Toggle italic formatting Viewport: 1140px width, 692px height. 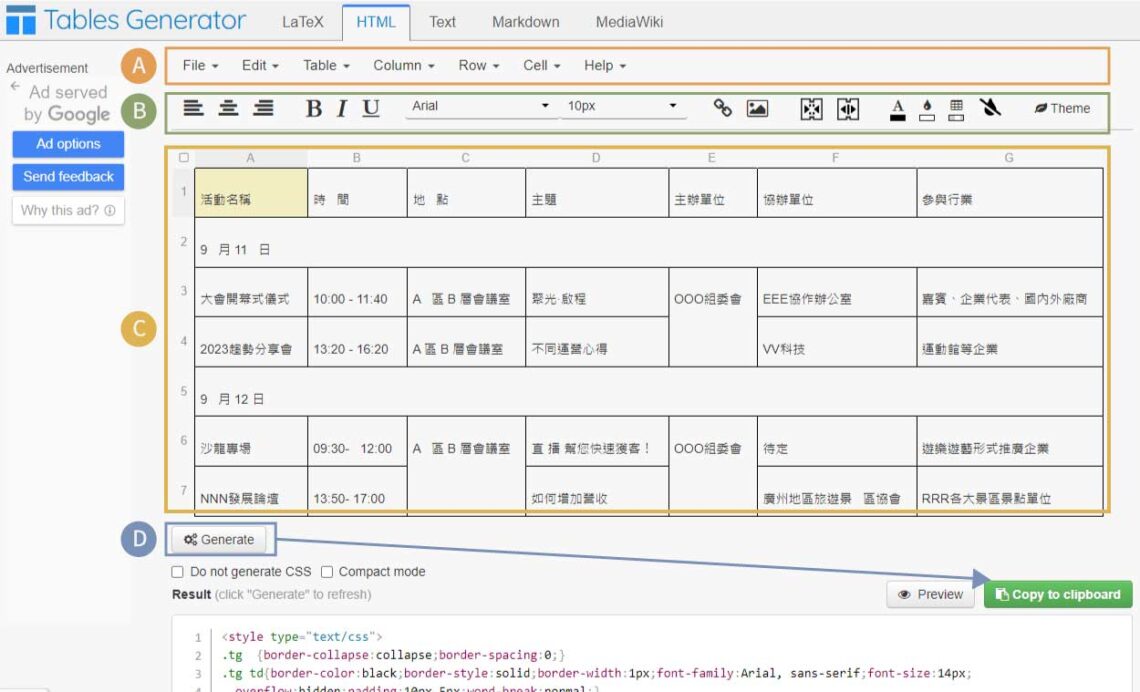(341, 108)
